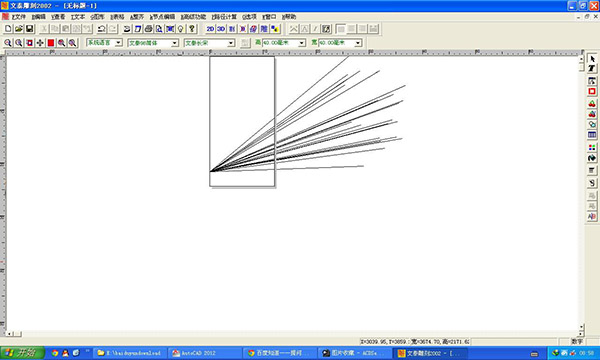The width and height of the screenshot is (600, 360).
Task: Switch to the 3D view button
Action: coord(221,29)
